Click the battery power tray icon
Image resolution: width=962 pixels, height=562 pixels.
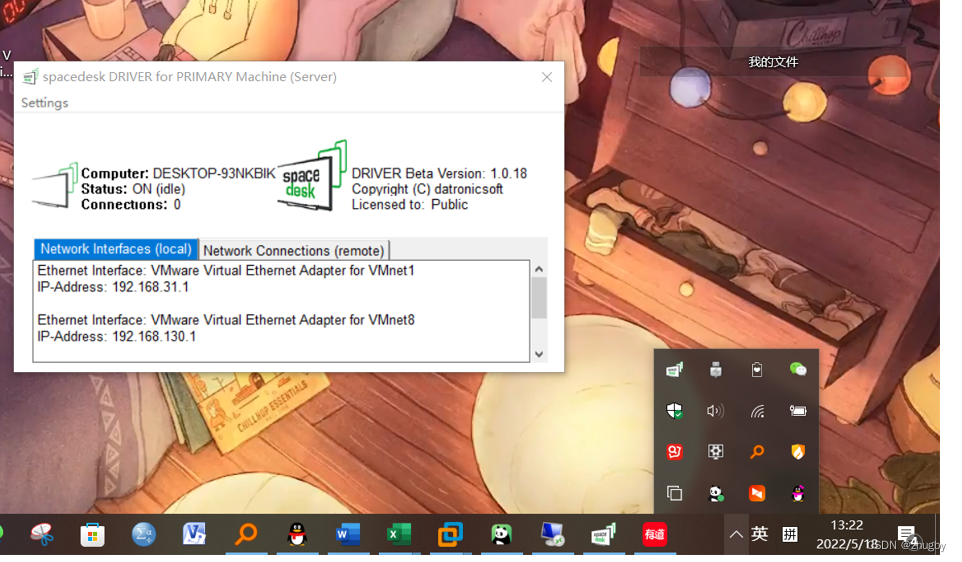point(798,410)
